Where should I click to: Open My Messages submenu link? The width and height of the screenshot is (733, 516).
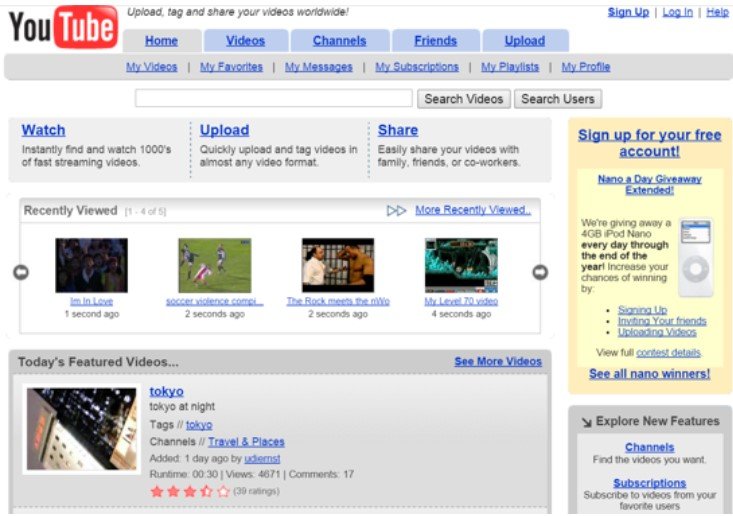pyautogui.click(x=319, y=67)
